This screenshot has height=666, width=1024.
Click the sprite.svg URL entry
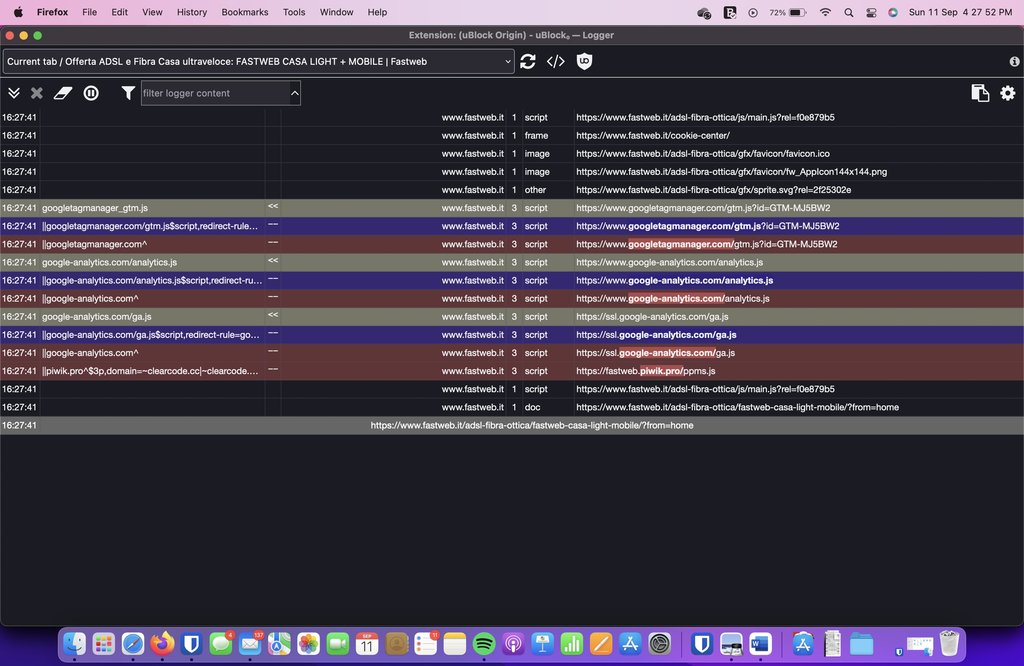tap(713, 190)
